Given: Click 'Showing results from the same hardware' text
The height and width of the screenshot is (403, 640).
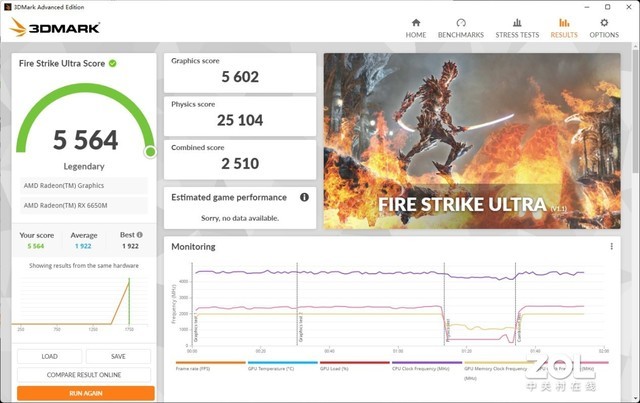Looking at the screenshot, I should (x=84, y=265).
